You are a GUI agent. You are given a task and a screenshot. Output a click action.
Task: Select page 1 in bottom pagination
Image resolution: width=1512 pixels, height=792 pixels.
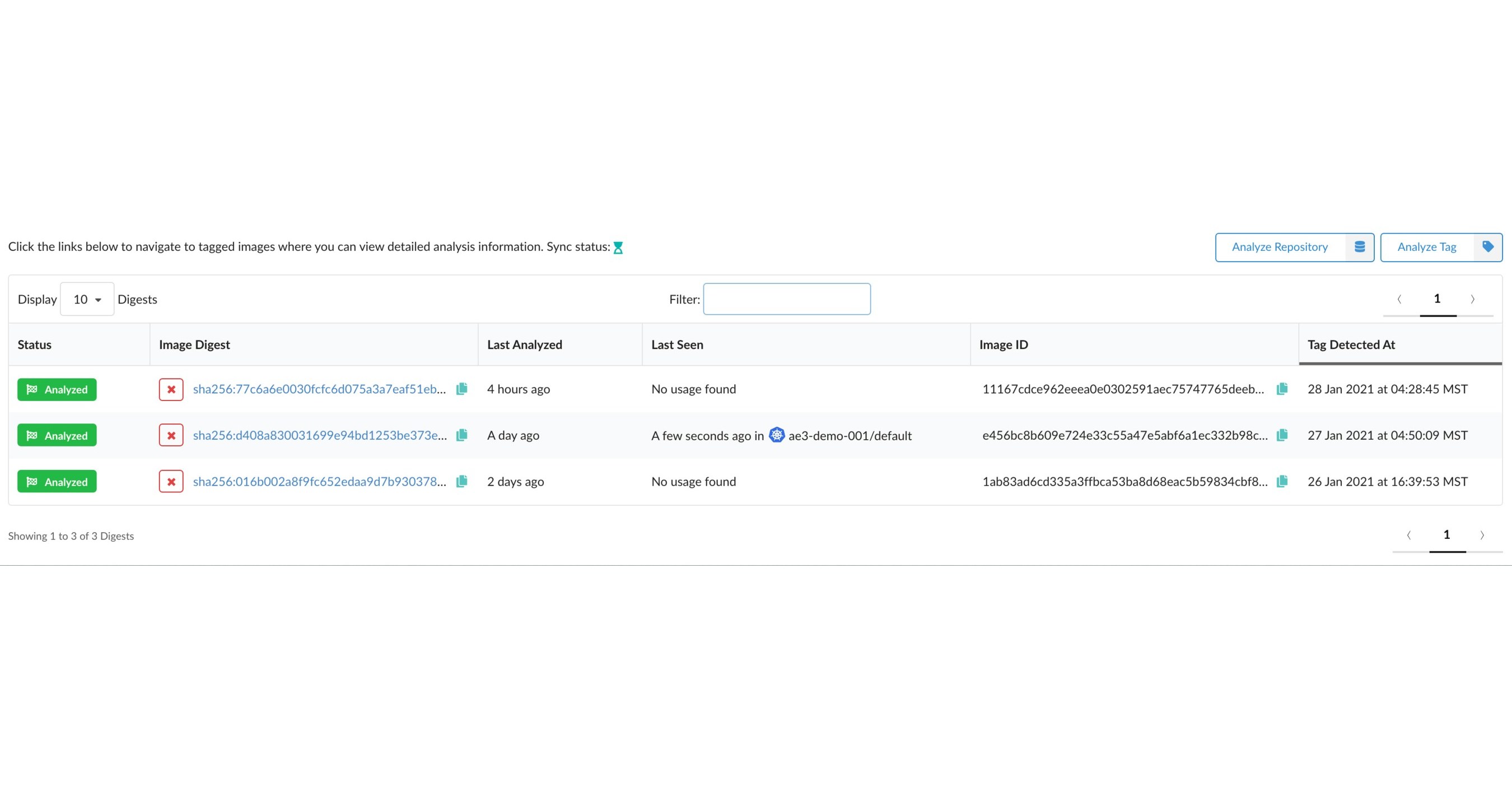click(1447, 535)
